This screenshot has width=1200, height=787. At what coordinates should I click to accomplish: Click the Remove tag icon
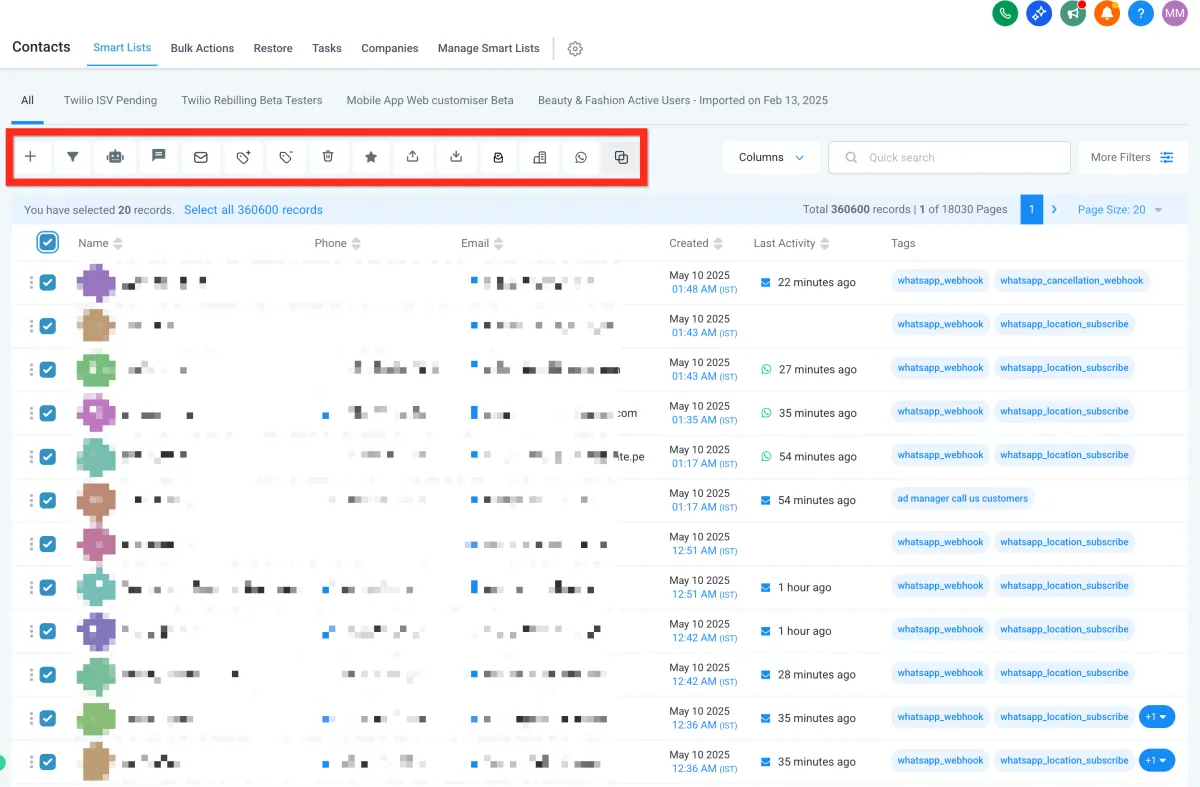click(x=286, y=157)
